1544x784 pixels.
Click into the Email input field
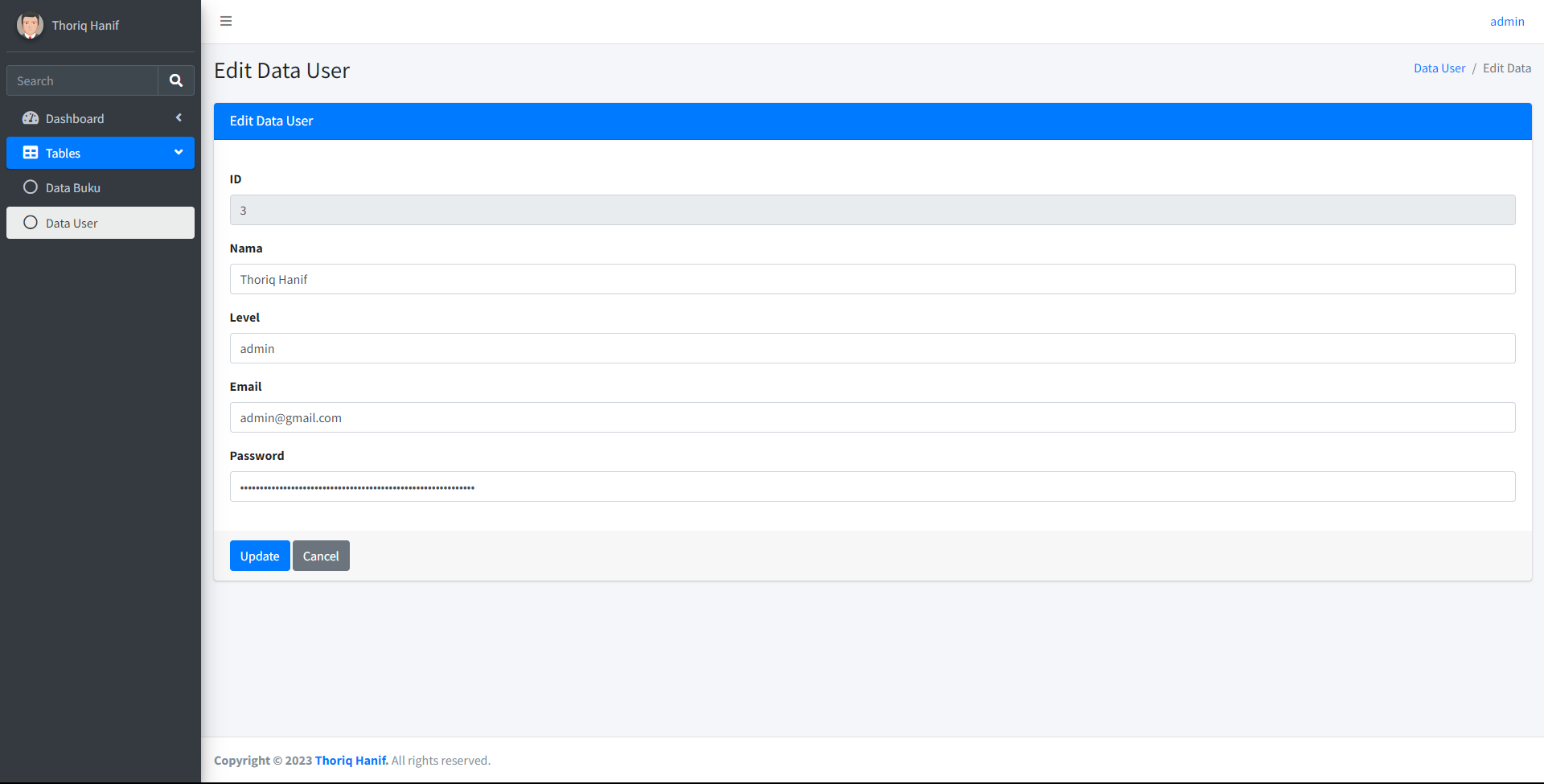(872, 417)
